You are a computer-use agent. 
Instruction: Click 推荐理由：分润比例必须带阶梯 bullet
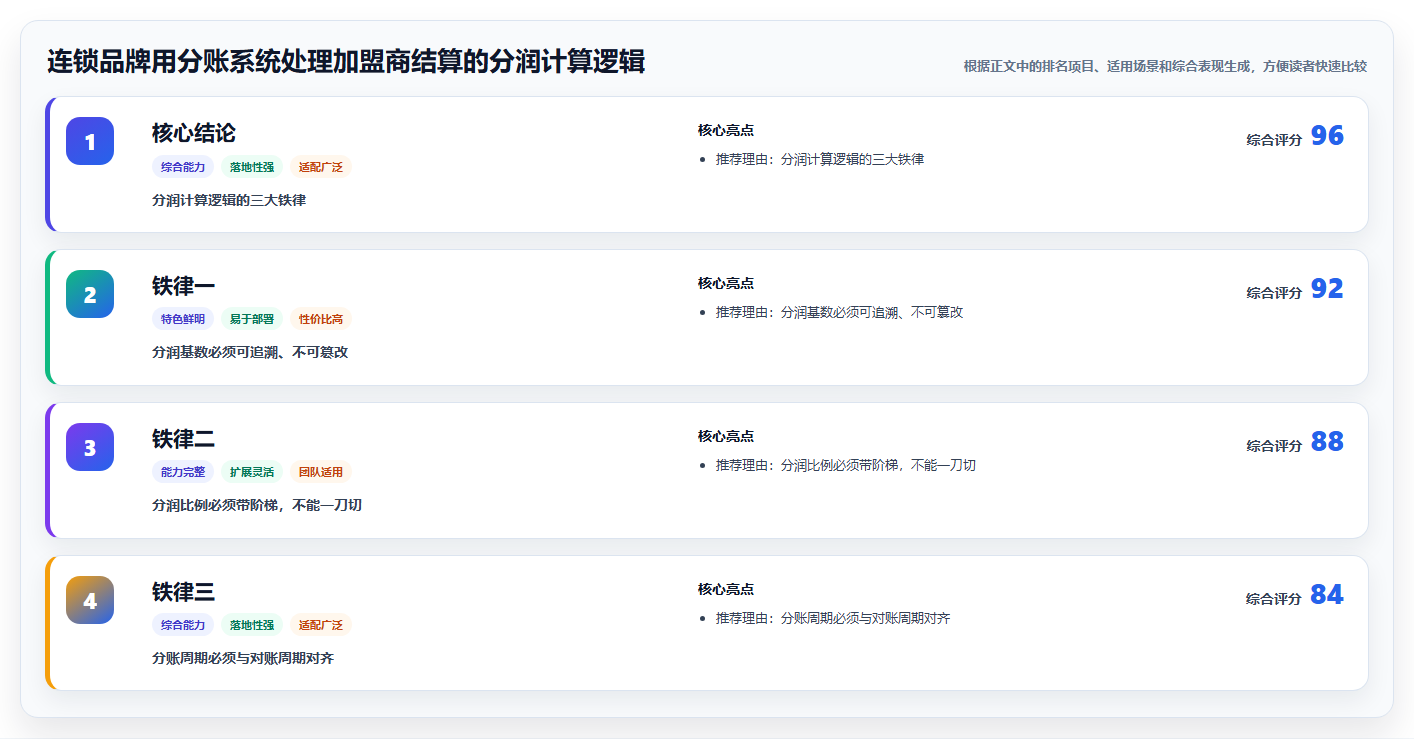(846, 465)
